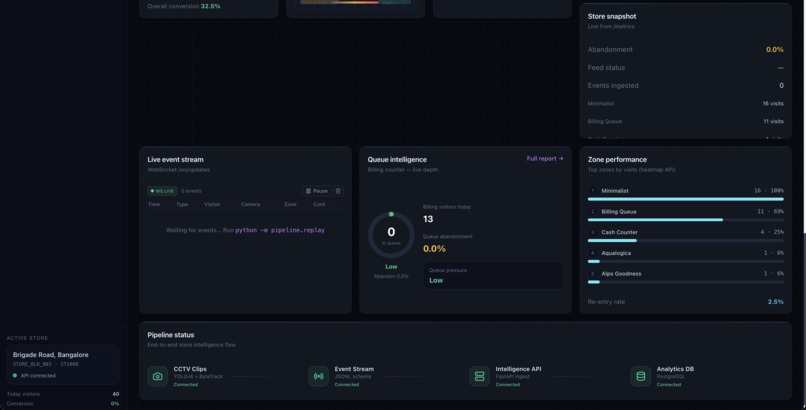
Task: Click the Pipeline status heading
Action: 171,334
